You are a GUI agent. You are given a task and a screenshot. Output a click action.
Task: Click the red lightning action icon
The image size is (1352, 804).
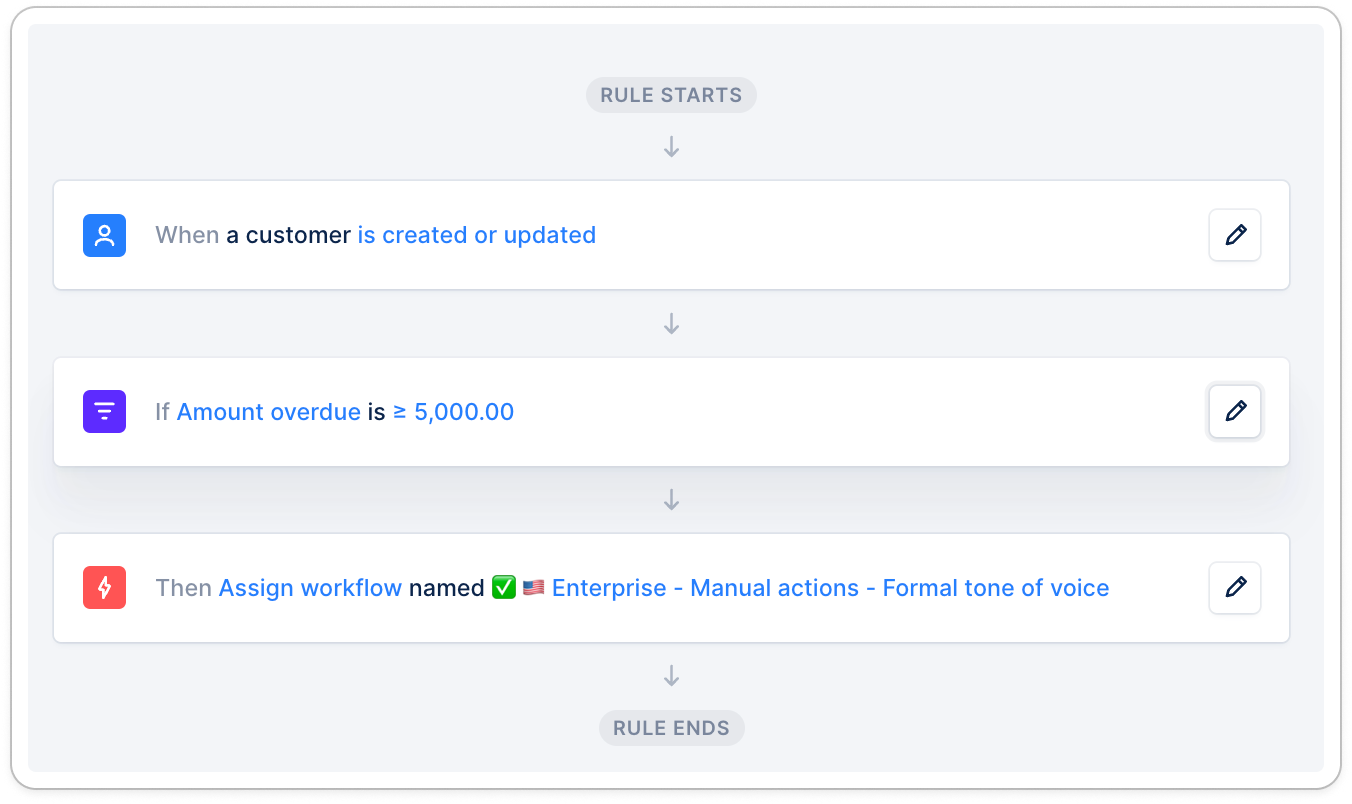pyautogui.click(x=104, y=588)
